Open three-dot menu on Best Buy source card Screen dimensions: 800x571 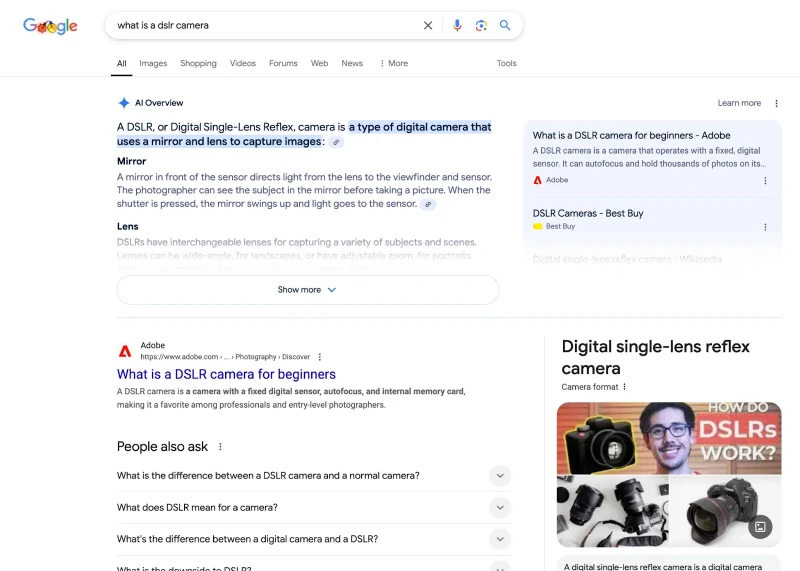(765, 227)
